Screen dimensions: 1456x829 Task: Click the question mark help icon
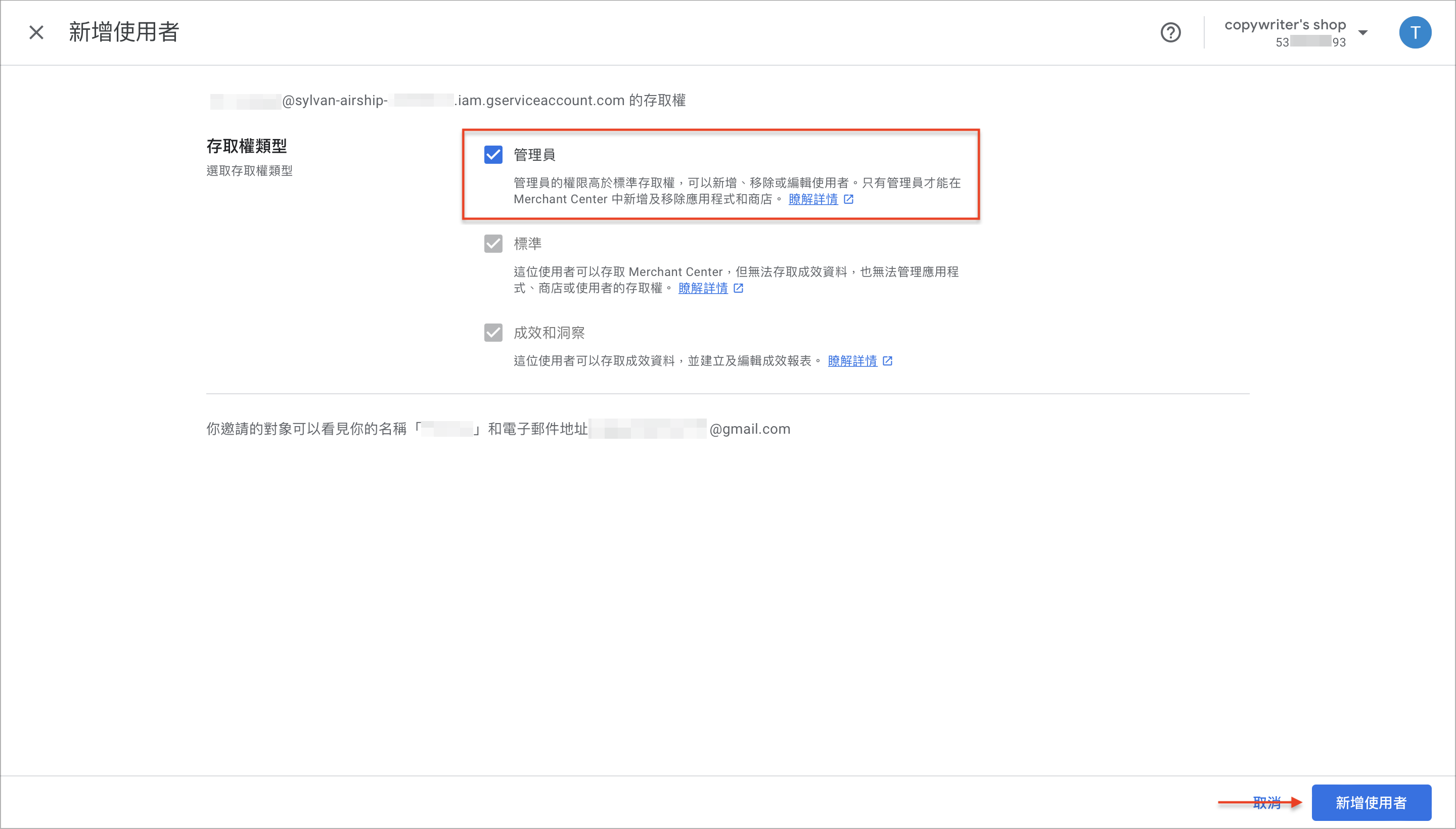coord(1171,32)
